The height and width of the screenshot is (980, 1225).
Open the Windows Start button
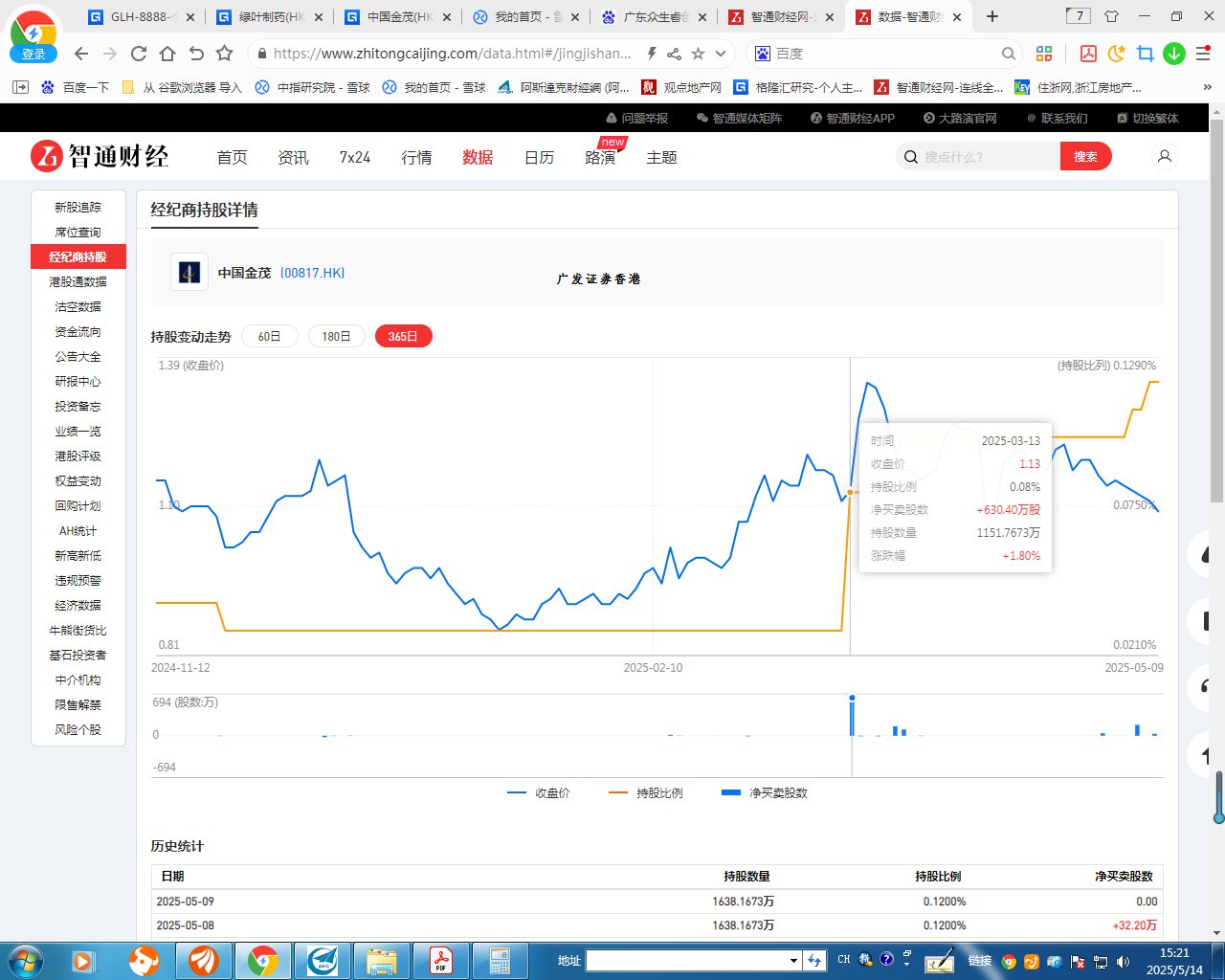[x=25, y=960]
